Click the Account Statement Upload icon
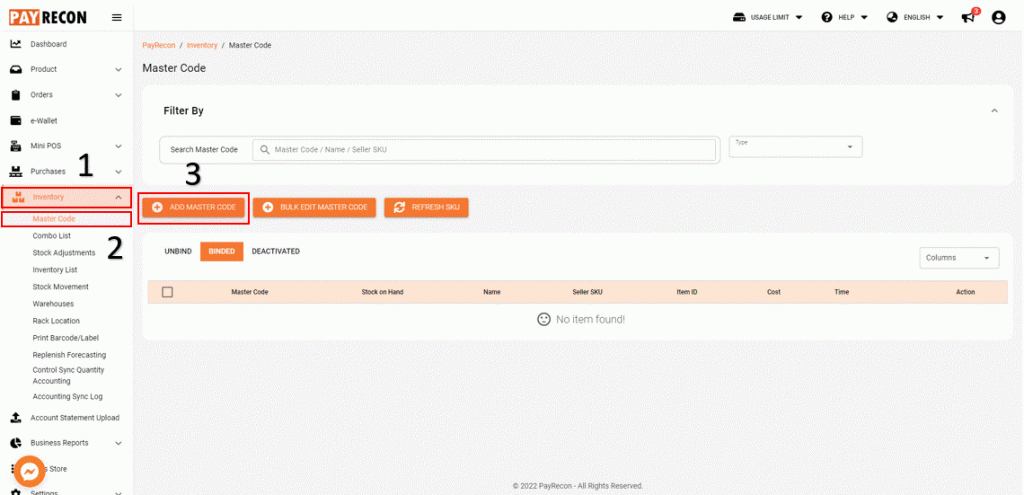This screenshot has width=1024, height=495. (x=16, y=417)
